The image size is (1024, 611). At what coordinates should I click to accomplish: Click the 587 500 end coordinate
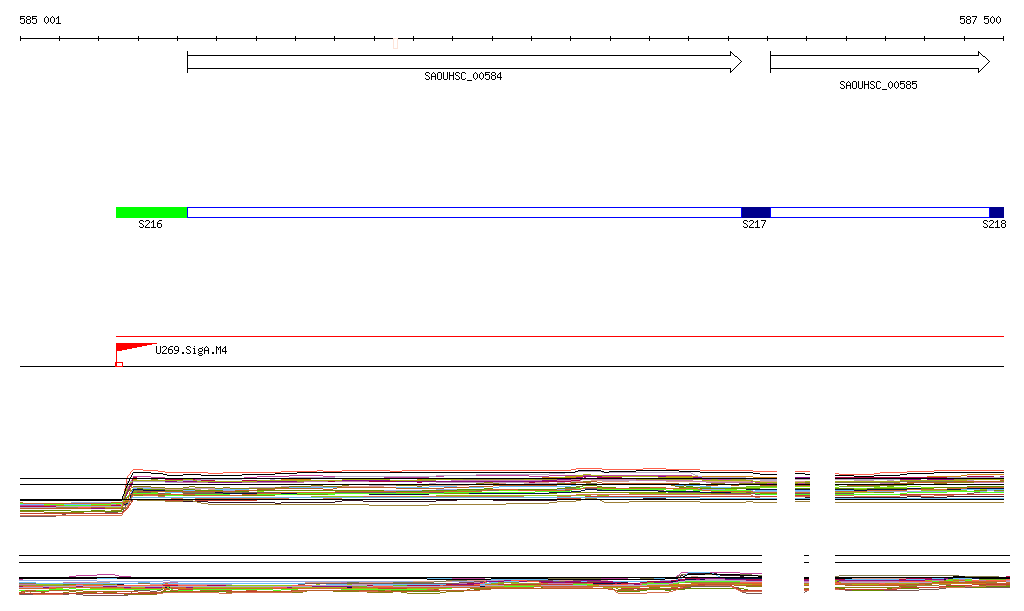pos(980,20)
